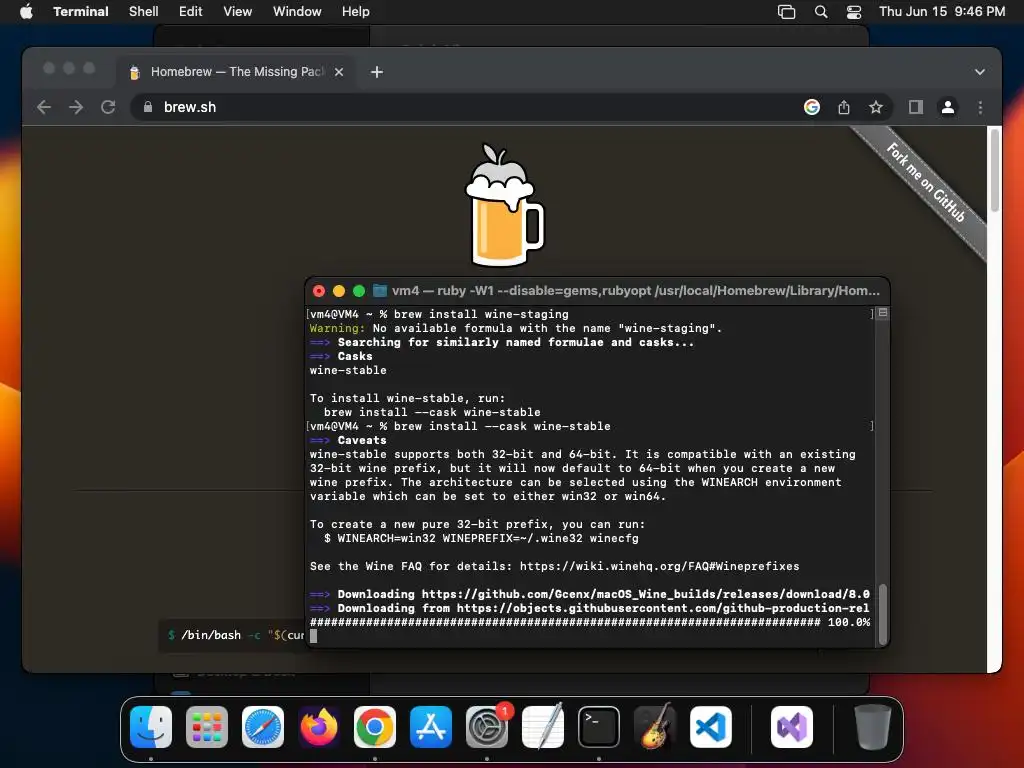Click the site lock icon

(148, 107)
